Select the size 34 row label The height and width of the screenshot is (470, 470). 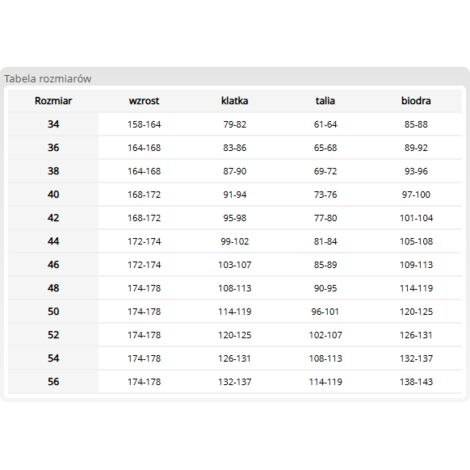point(53,124)
